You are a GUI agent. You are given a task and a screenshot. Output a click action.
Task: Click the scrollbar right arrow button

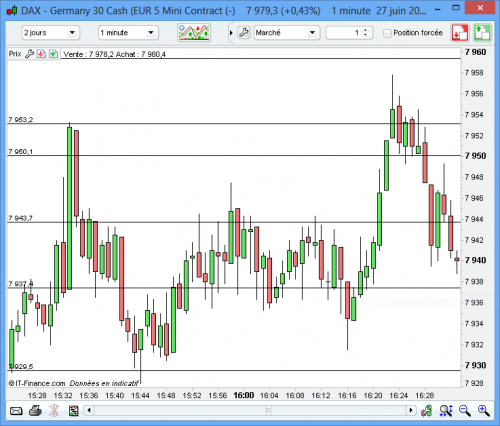point(411,410)
